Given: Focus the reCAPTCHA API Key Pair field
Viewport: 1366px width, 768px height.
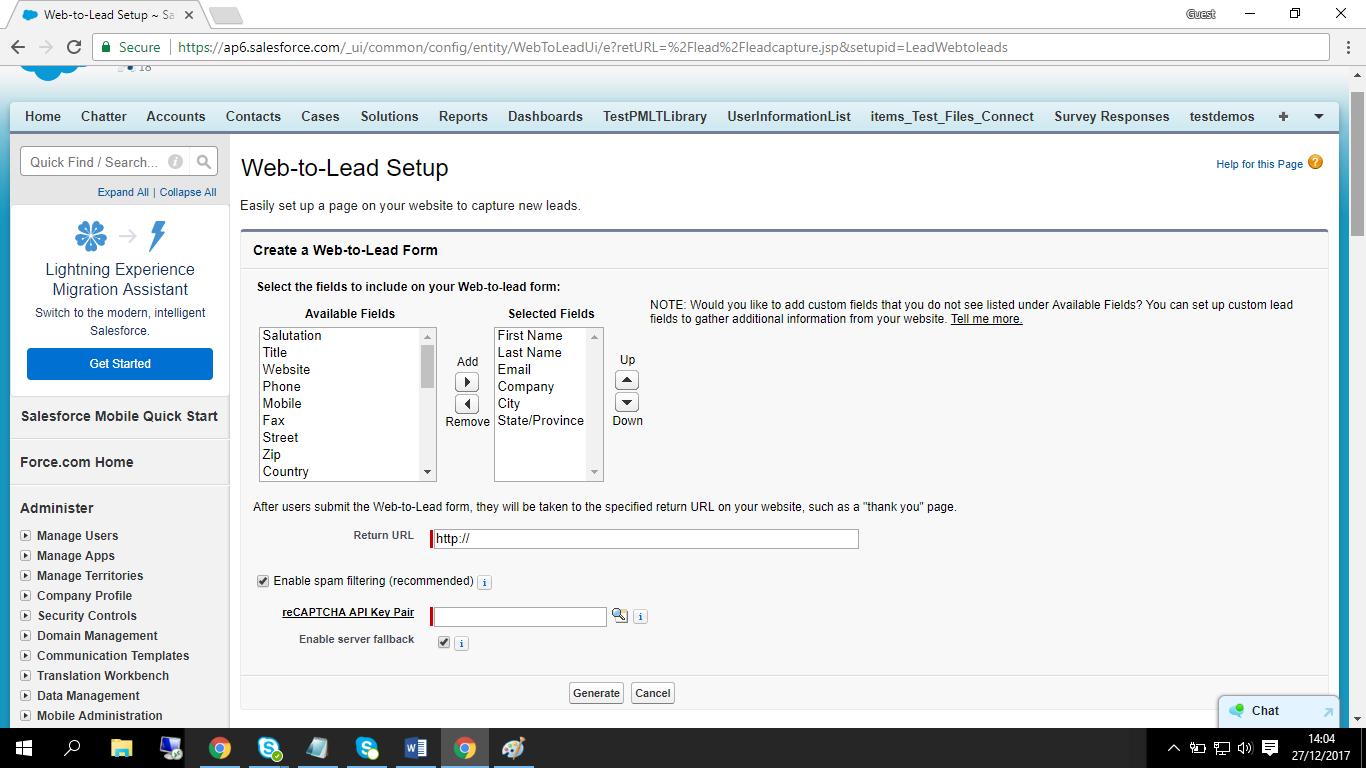Looking at the screenshot, I should [x=519, y=616].
